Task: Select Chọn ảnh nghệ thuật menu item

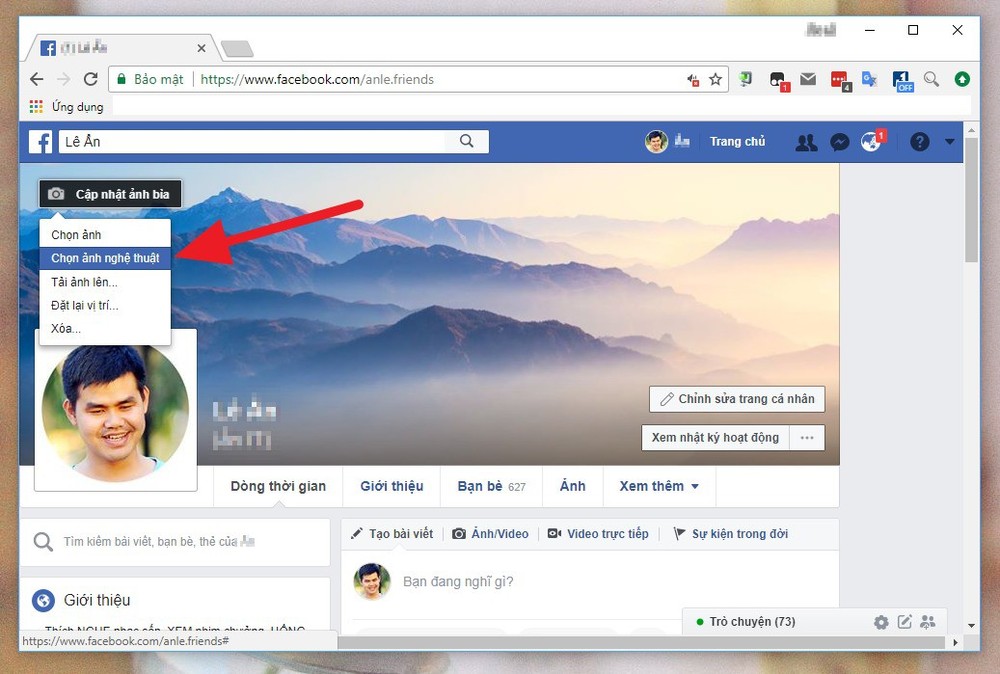Action: (105, 258)
